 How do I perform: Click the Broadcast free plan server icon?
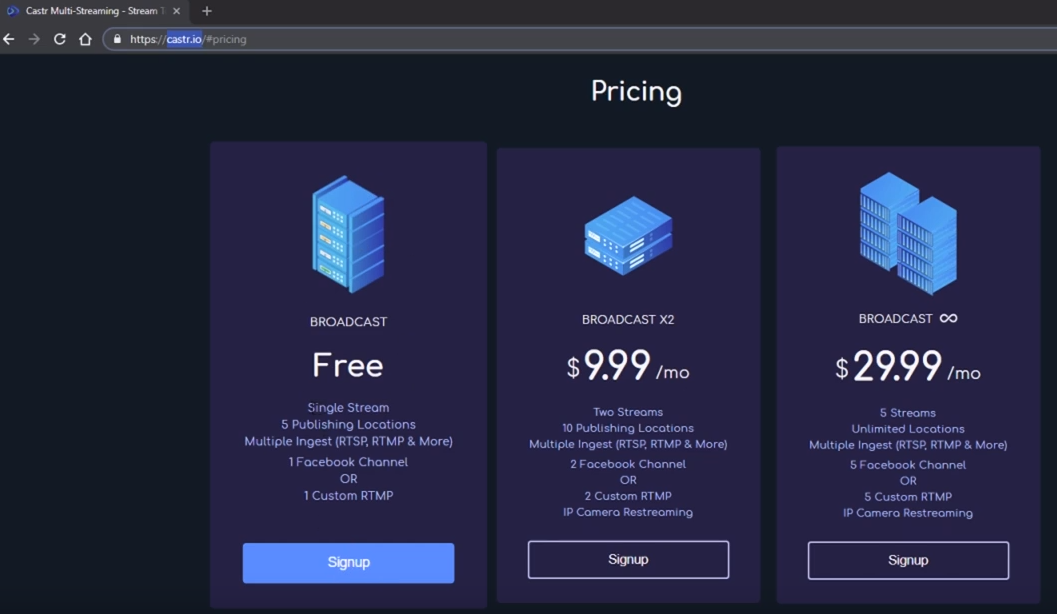tap(349, 234)
